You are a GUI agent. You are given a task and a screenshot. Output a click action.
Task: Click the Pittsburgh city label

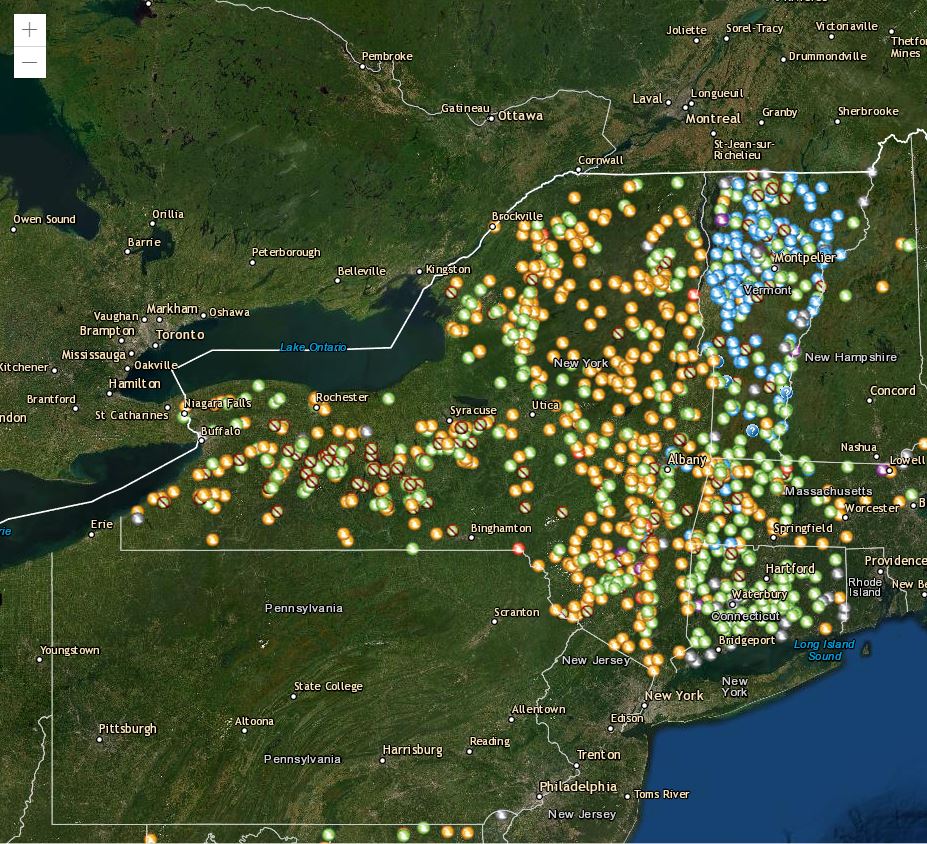(127, 729)
